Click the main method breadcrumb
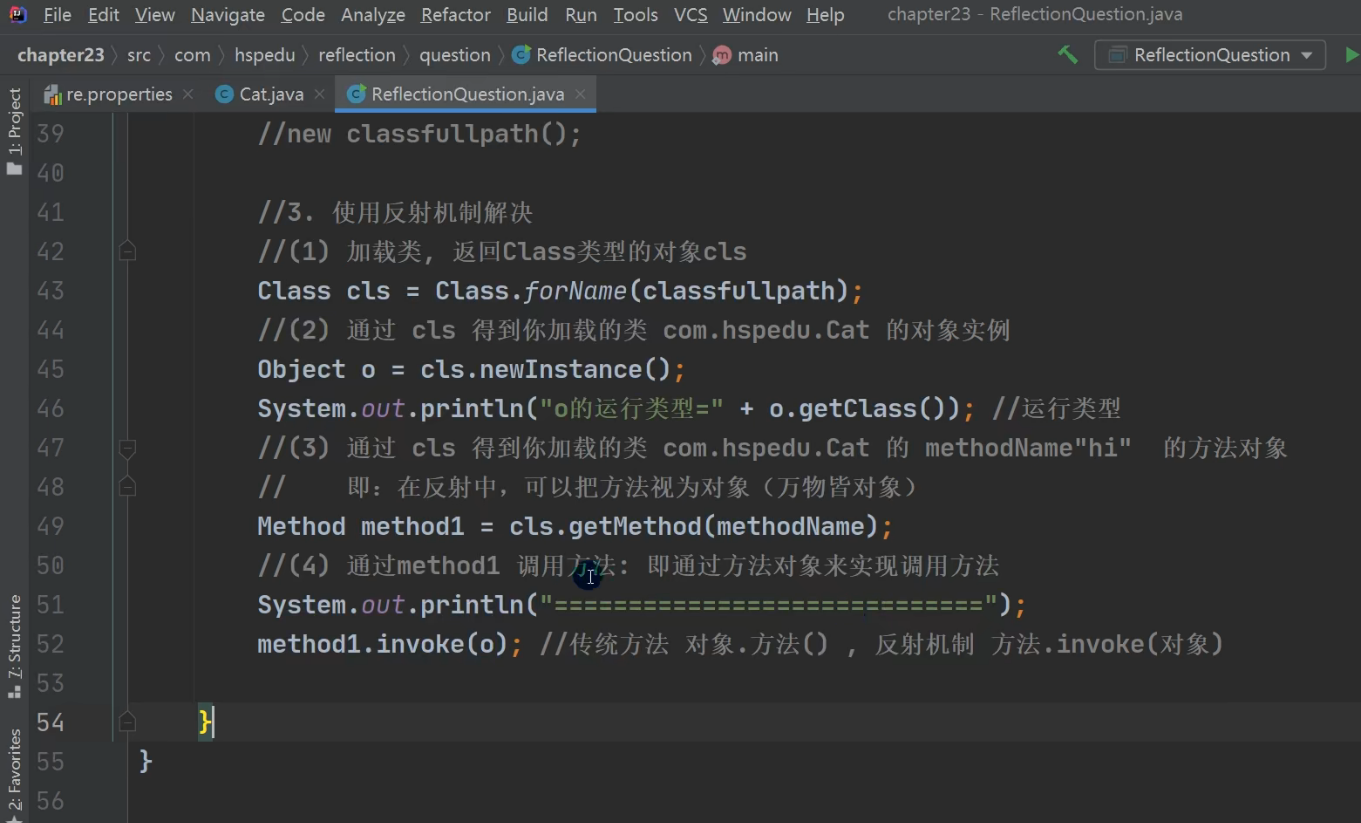Image resolution: width=1361 pixels, height=823 pixels. (746, 55)
